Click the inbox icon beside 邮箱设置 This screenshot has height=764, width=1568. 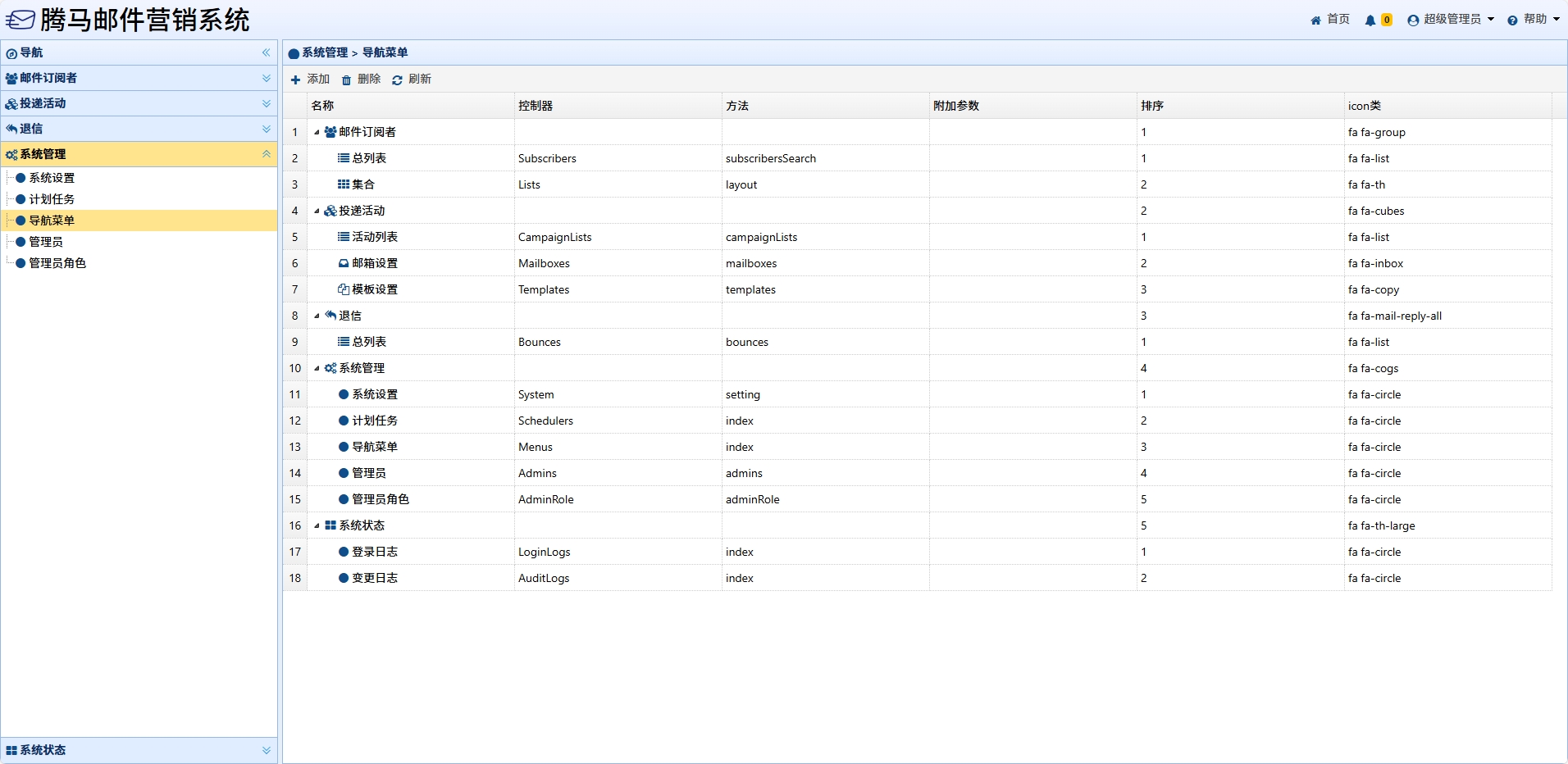[x=344, y=264]
